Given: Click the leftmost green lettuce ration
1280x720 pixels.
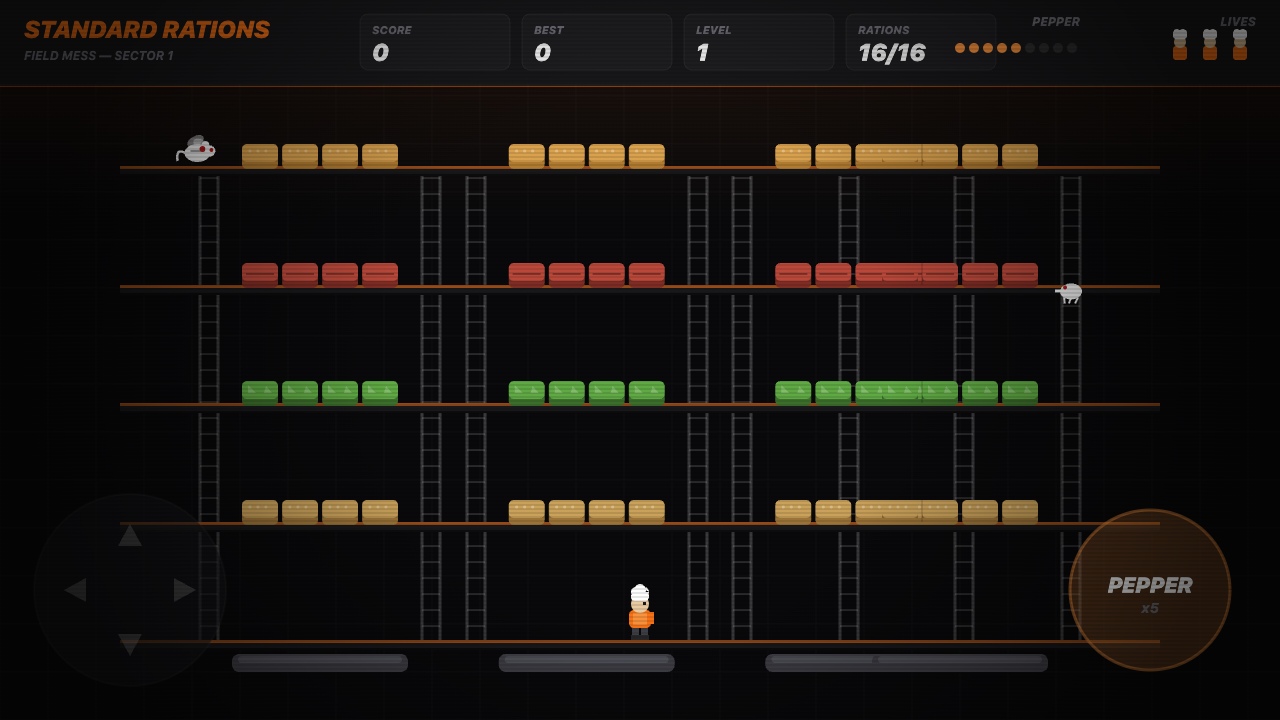Looking at the screenshot, I should pyautogui.click(x=260, y=392).
